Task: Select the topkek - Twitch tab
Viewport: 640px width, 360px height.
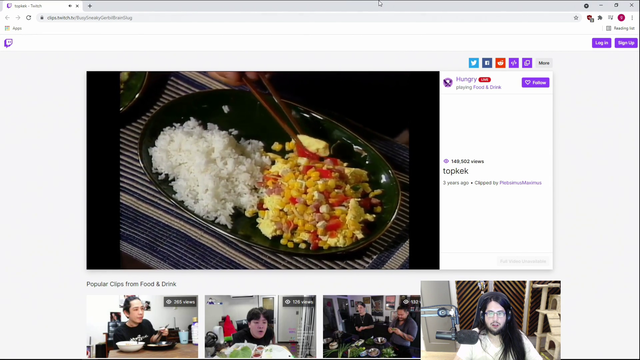Action: point(42,6)
